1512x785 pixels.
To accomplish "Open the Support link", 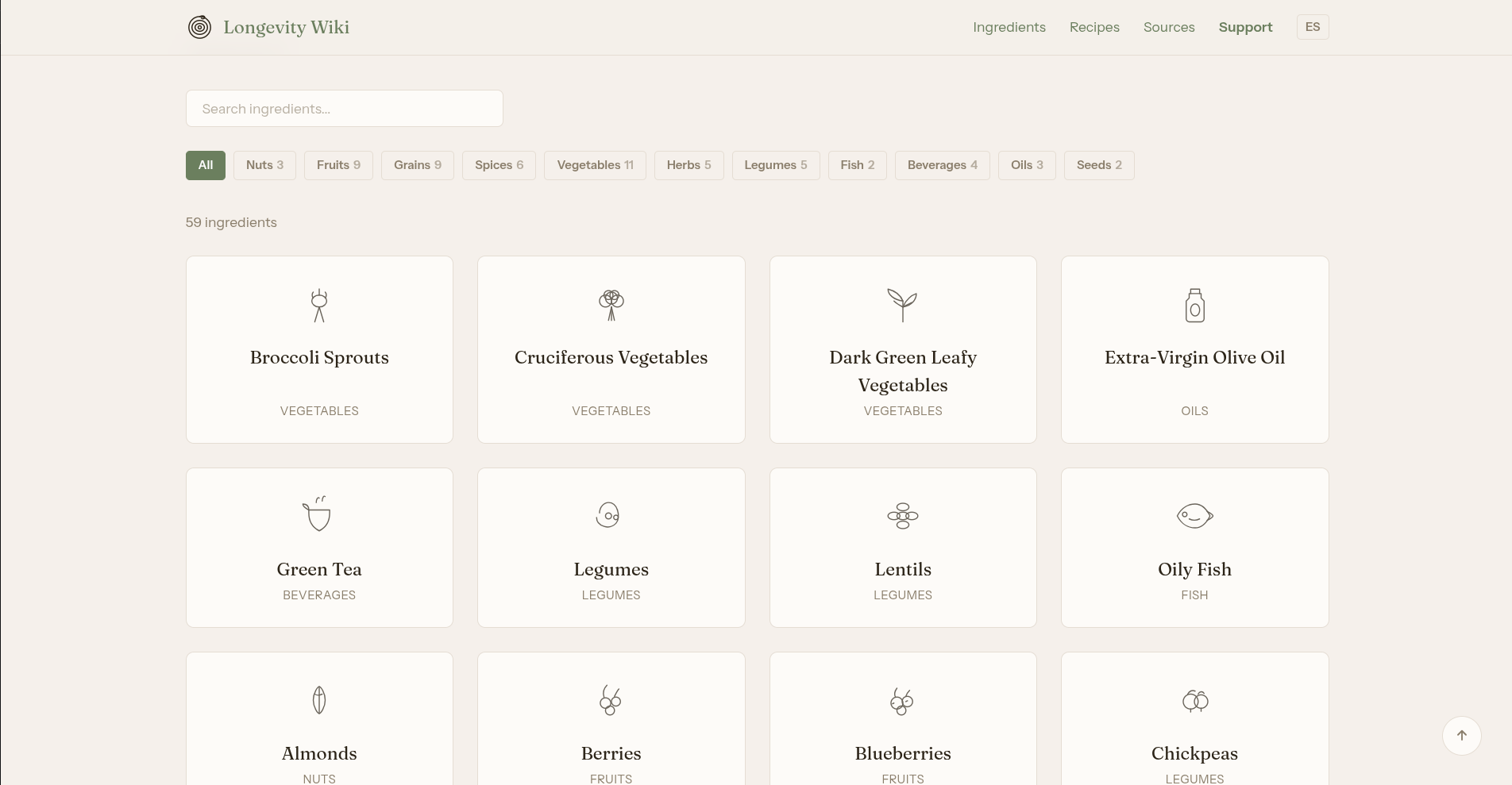I will coord(1245,27).
